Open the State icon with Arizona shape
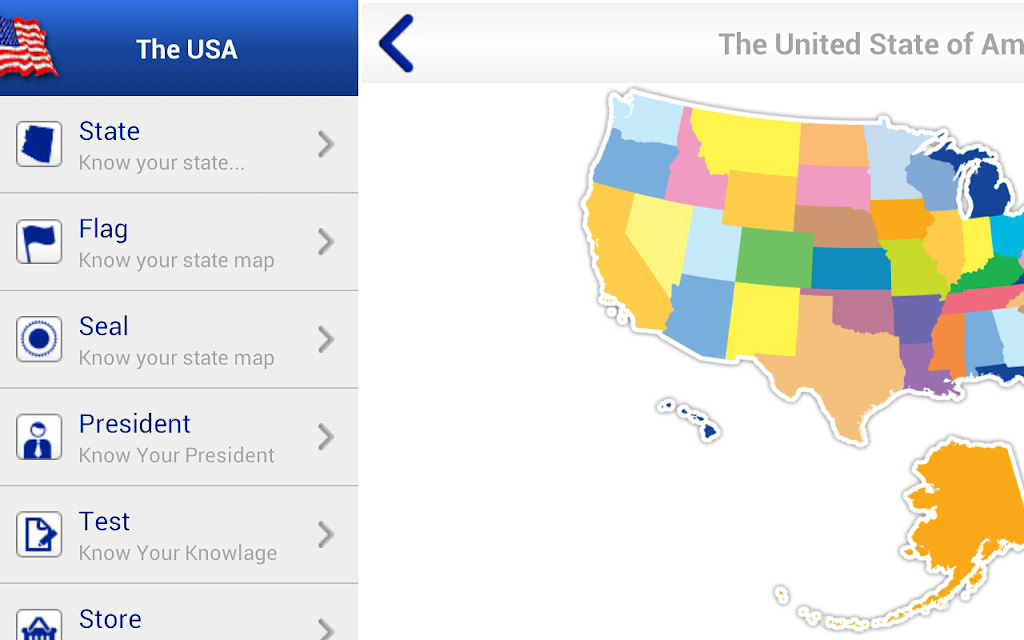 [39, 144]
